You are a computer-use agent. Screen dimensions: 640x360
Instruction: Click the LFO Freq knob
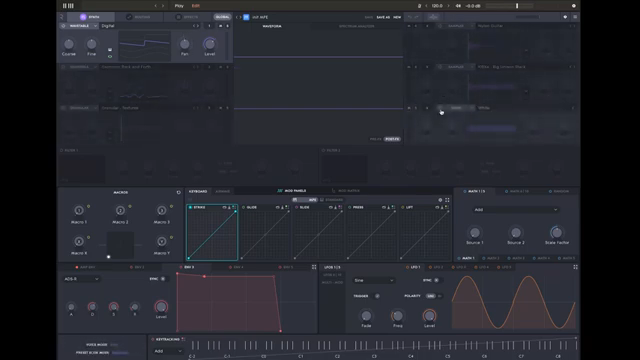pos(398,316)
